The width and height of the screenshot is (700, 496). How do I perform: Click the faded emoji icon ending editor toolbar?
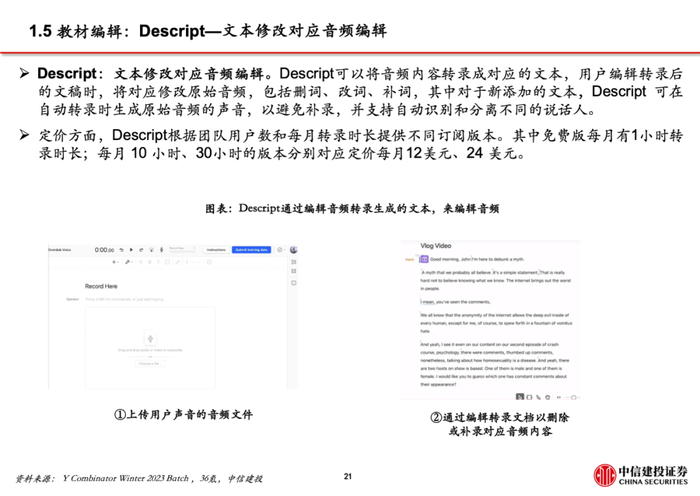(209, 262)
